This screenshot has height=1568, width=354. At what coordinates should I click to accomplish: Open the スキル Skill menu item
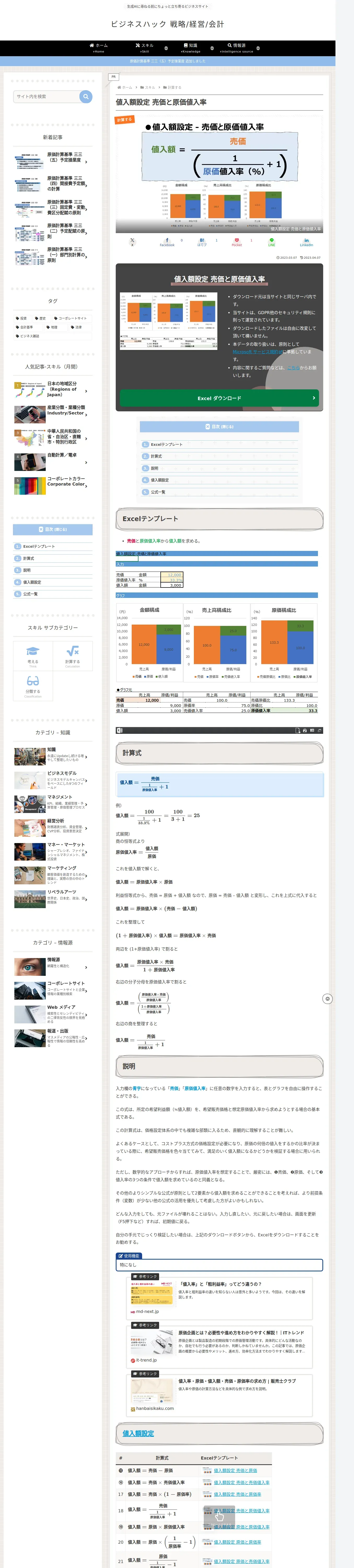[145, 48]
